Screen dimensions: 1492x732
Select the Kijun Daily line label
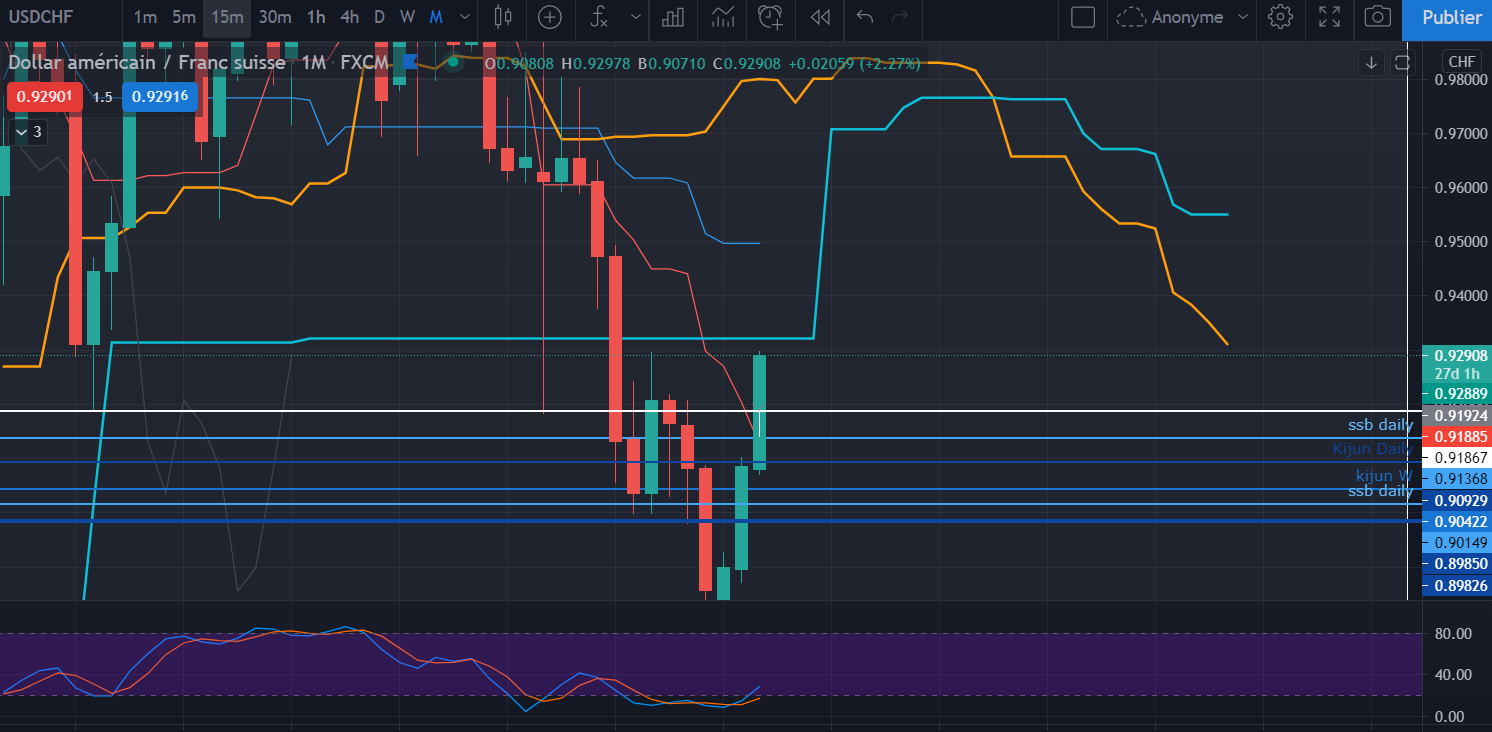pos(1373,449)
